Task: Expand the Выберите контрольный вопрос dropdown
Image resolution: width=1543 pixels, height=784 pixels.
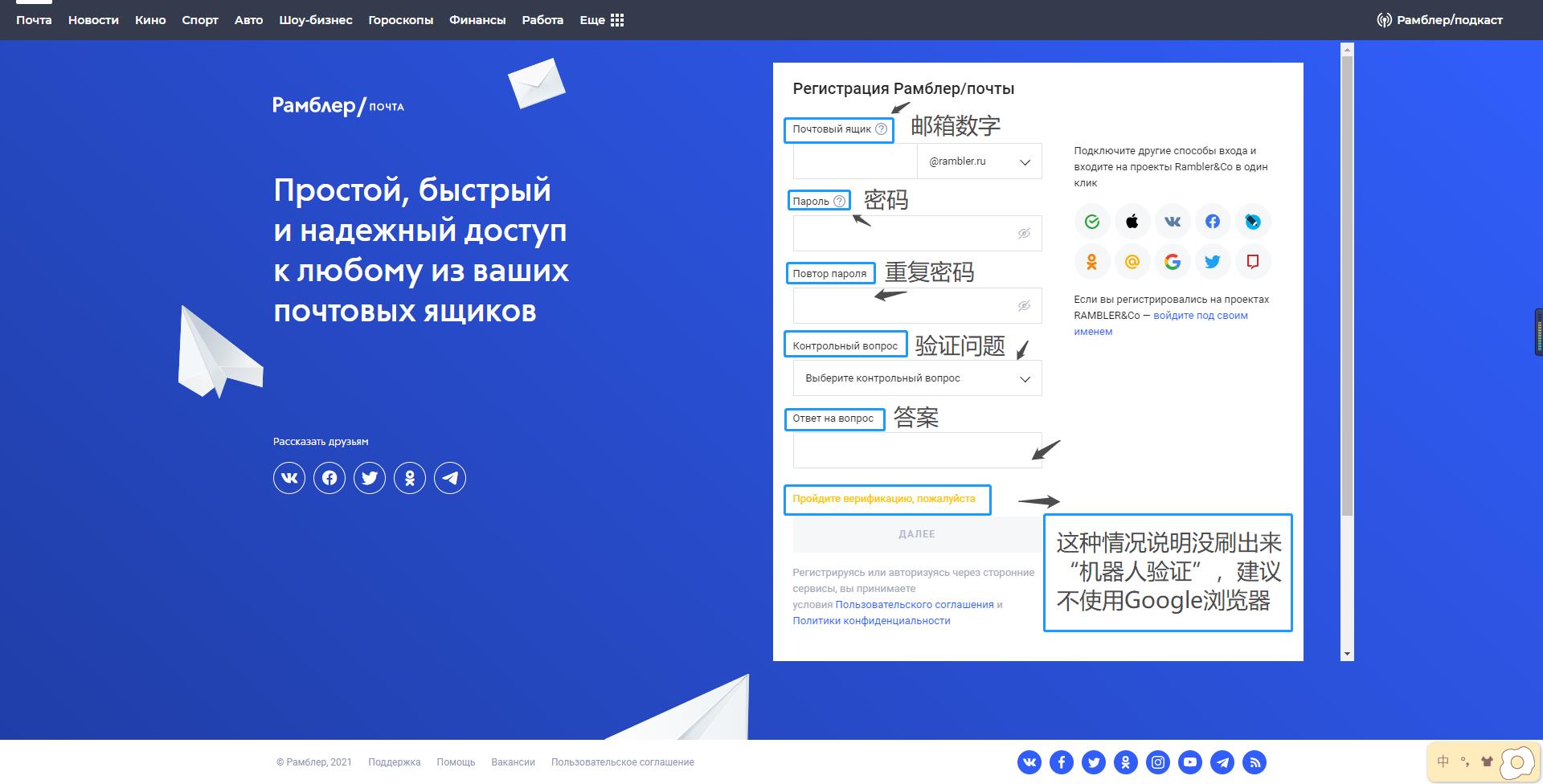Action: [917, 378]
